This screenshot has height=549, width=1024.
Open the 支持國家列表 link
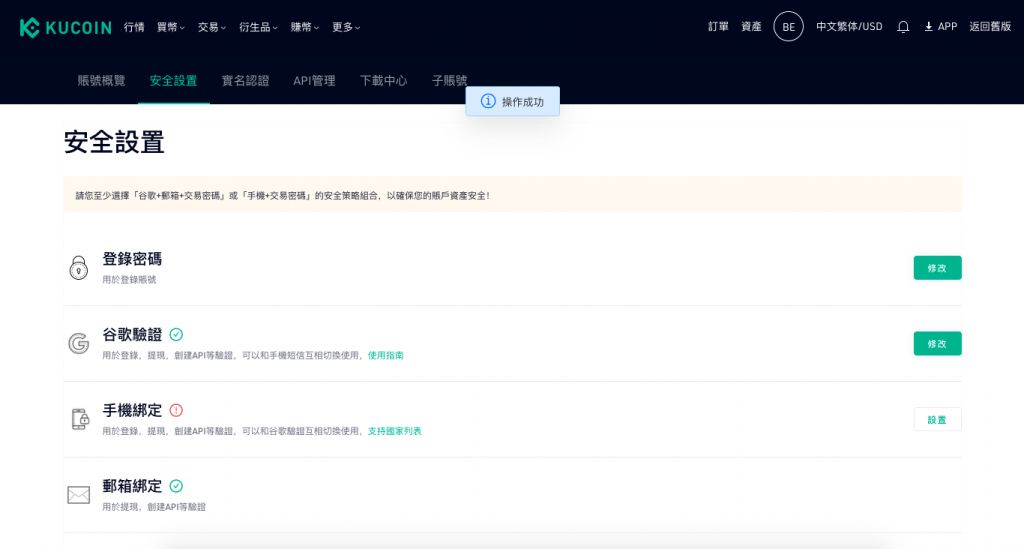pyautogui.click(x=394, y=431)
